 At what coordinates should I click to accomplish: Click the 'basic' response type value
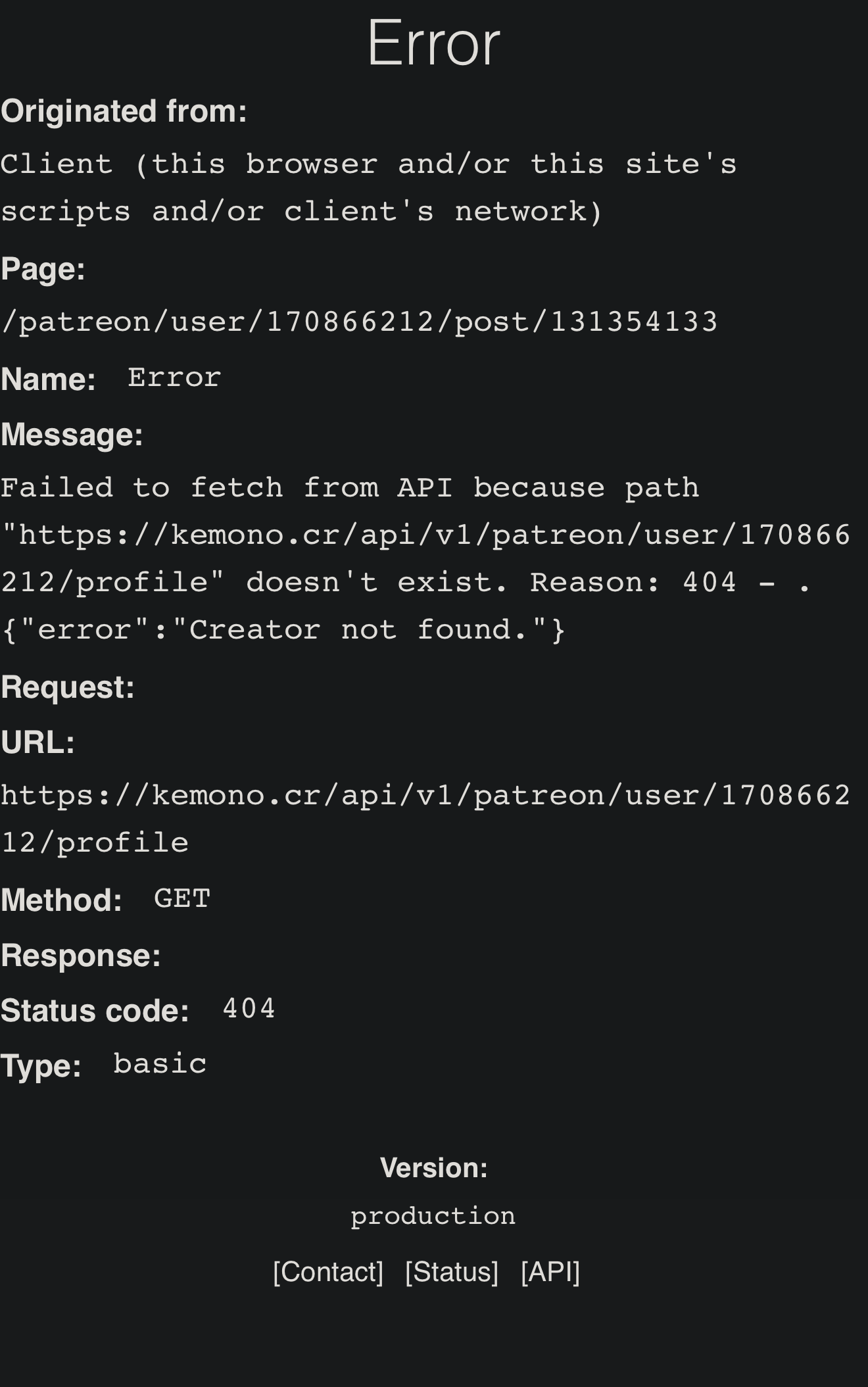click(160, 1064)
